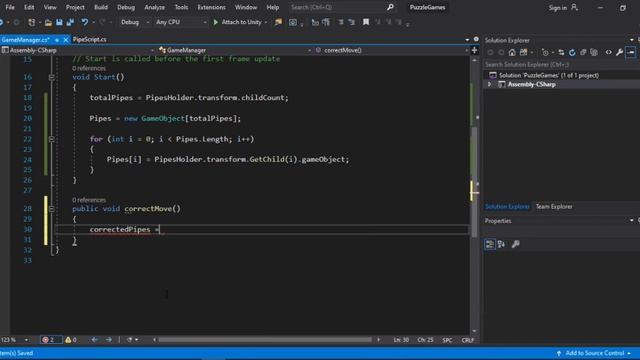This screenshot has width=640, height=360.
Task: Click the CRLF line ending indicator
Action: [468, 340]
